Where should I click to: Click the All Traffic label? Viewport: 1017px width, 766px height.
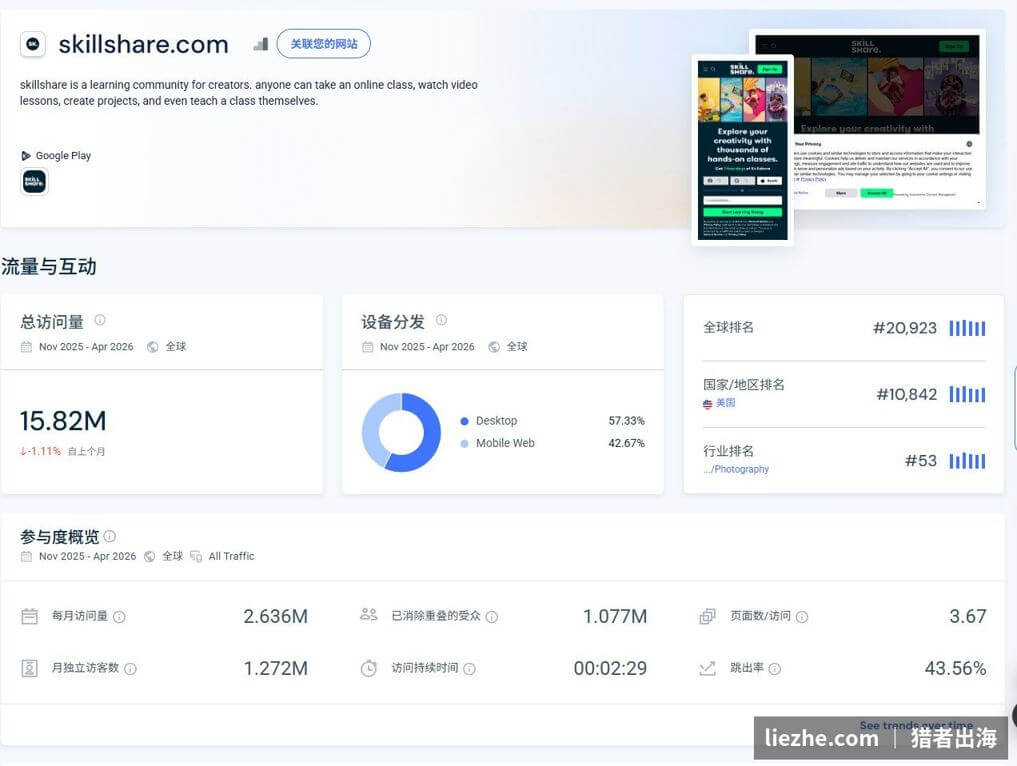232,557
